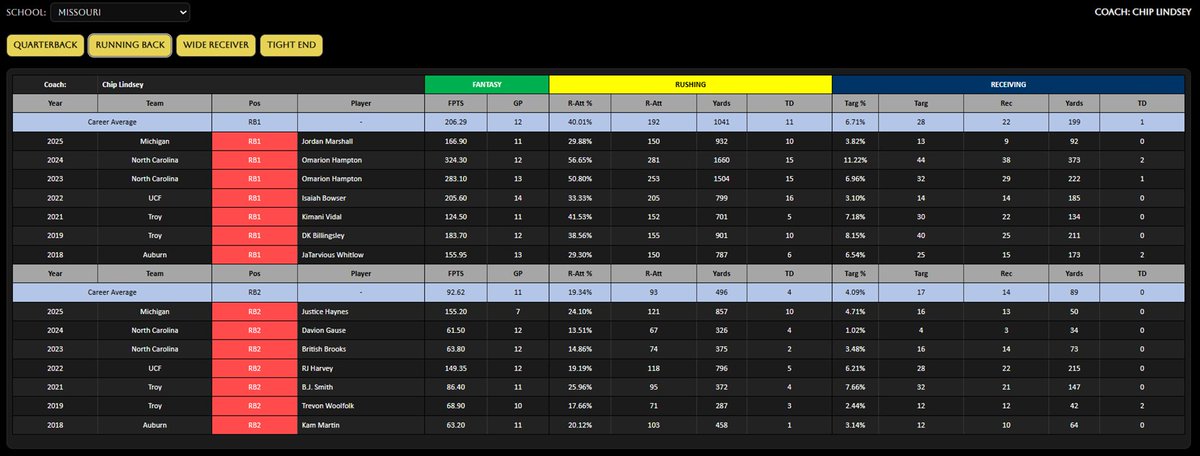Click the UCF team cell for Isaiah Bowser
The image size is (1200, 456).
(154, 199)
